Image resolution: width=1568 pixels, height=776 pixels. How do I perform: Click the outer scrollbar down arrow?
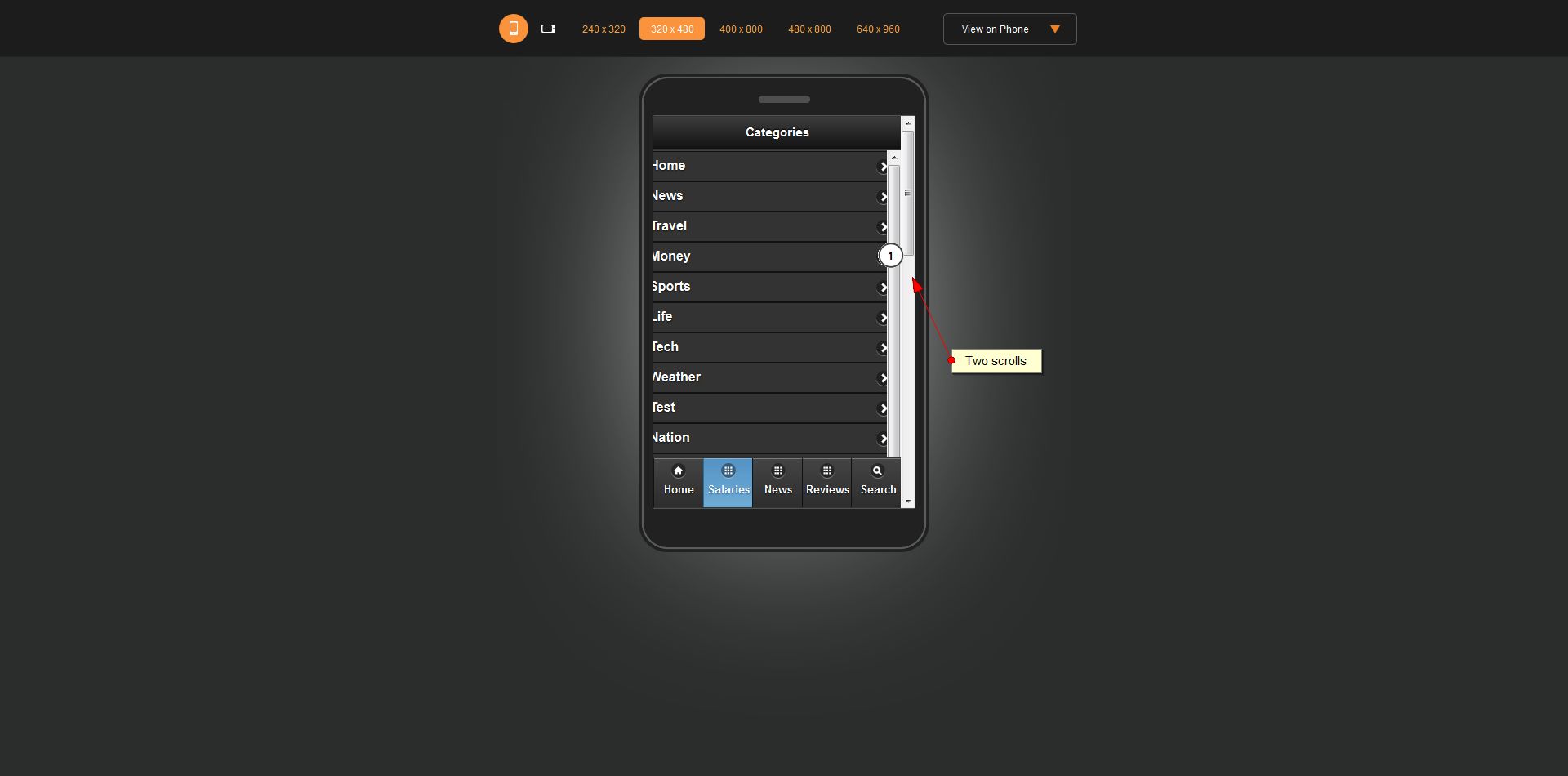click(x=908, y=501)
